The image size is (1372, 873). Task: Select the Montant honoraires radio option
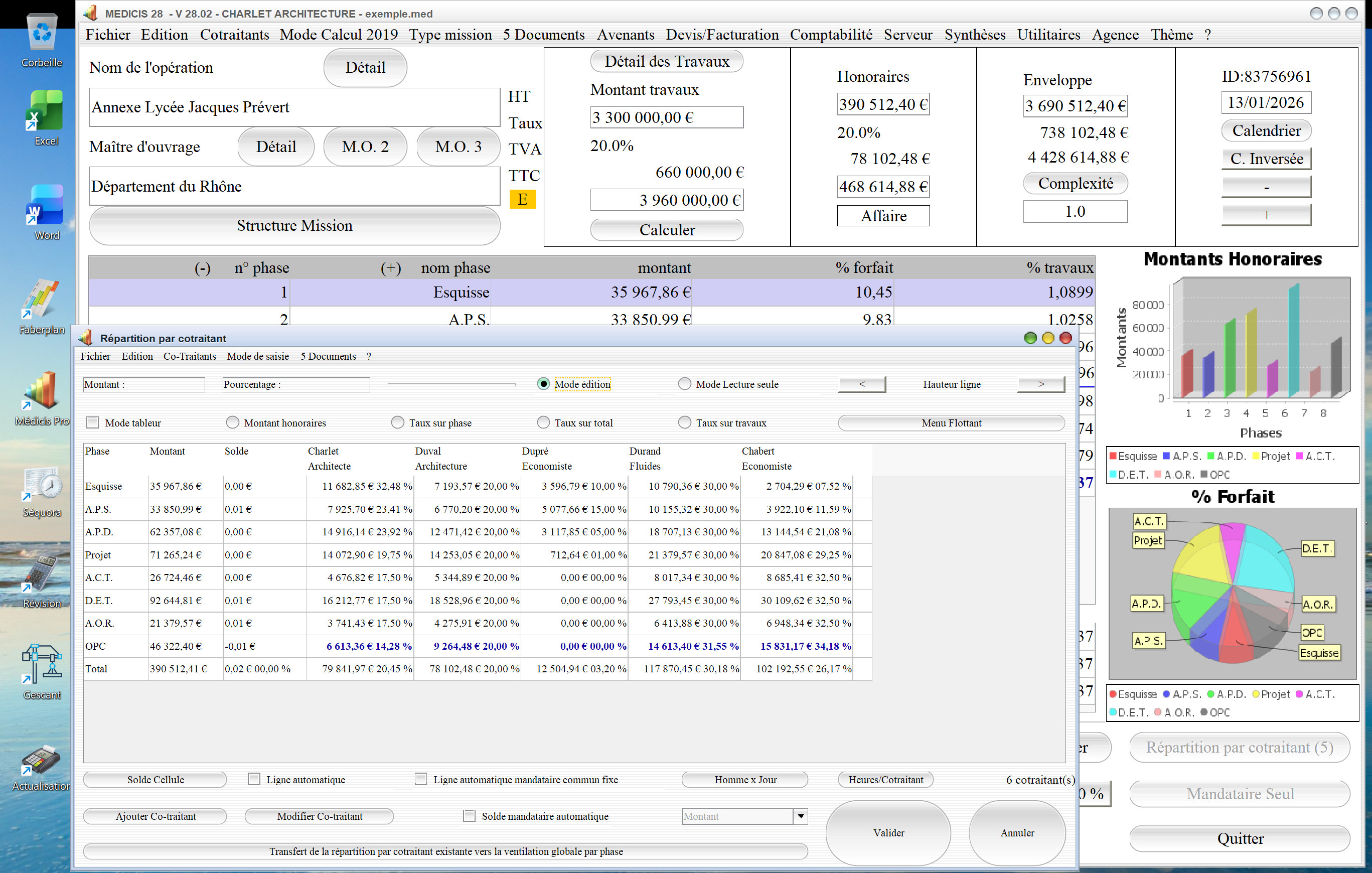click(232, 423)
